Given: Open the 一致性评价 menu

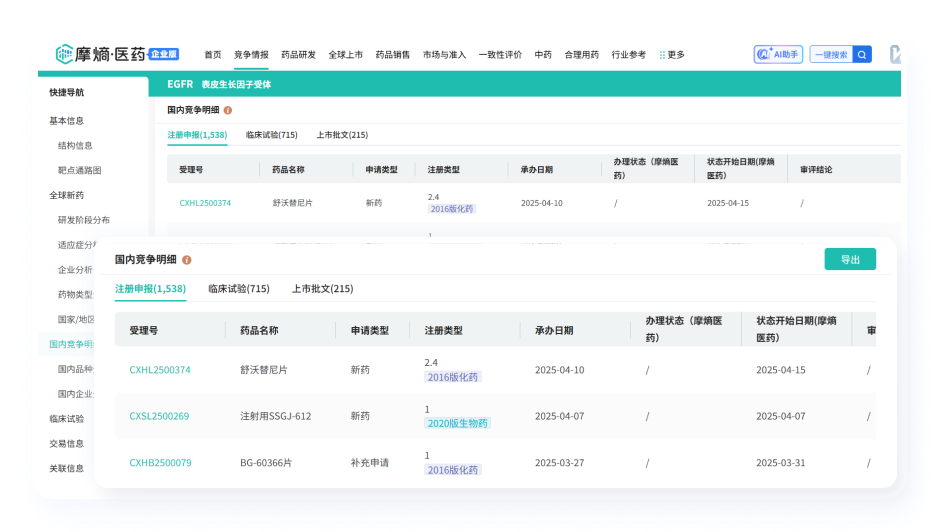Looking at the screenshot, I should tap(500, 55).
